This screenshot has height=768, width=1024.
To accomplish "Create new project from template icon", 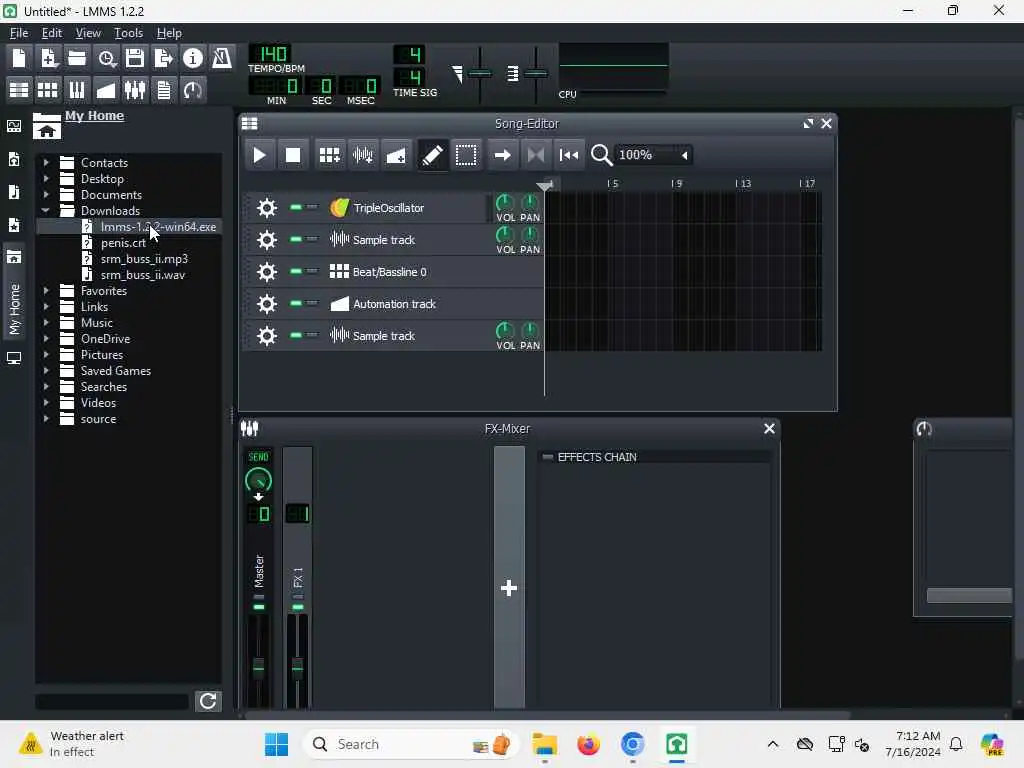I will click(48, 58).
